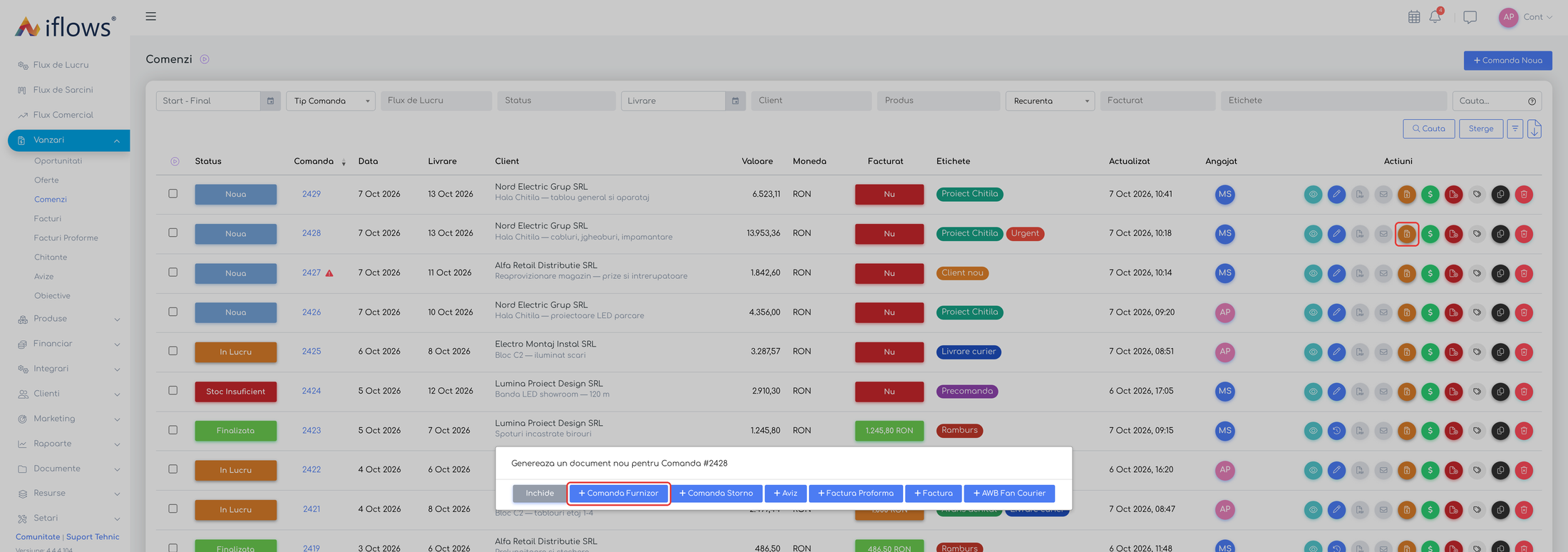Send order 2425 by email icon
Screen dimensions: 1568x552
coord(1383,352)
